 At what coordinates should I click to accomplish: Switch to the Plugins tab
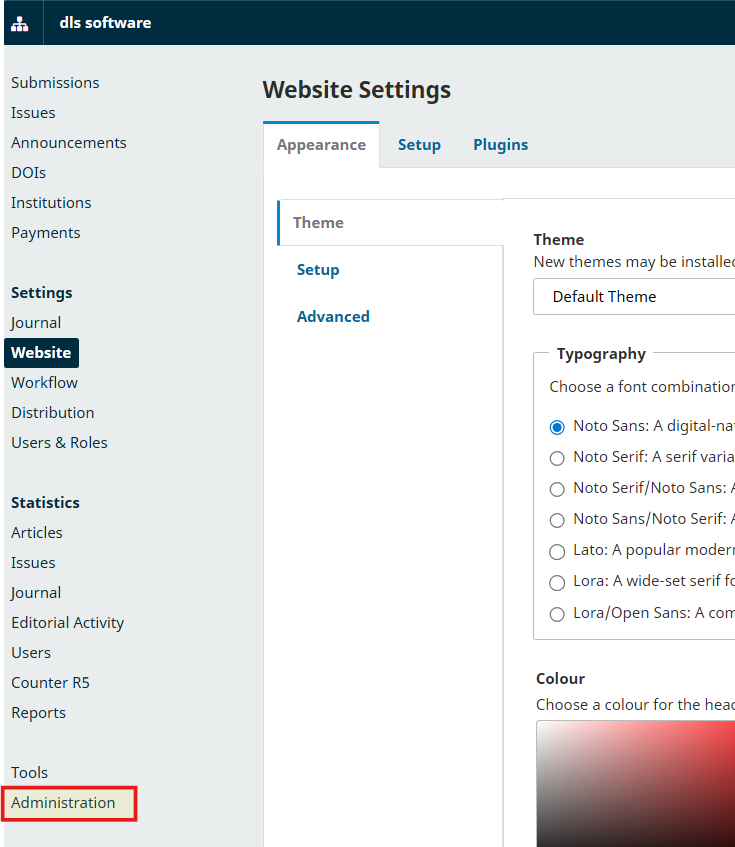pyautogui.click(x=501, y=145)
